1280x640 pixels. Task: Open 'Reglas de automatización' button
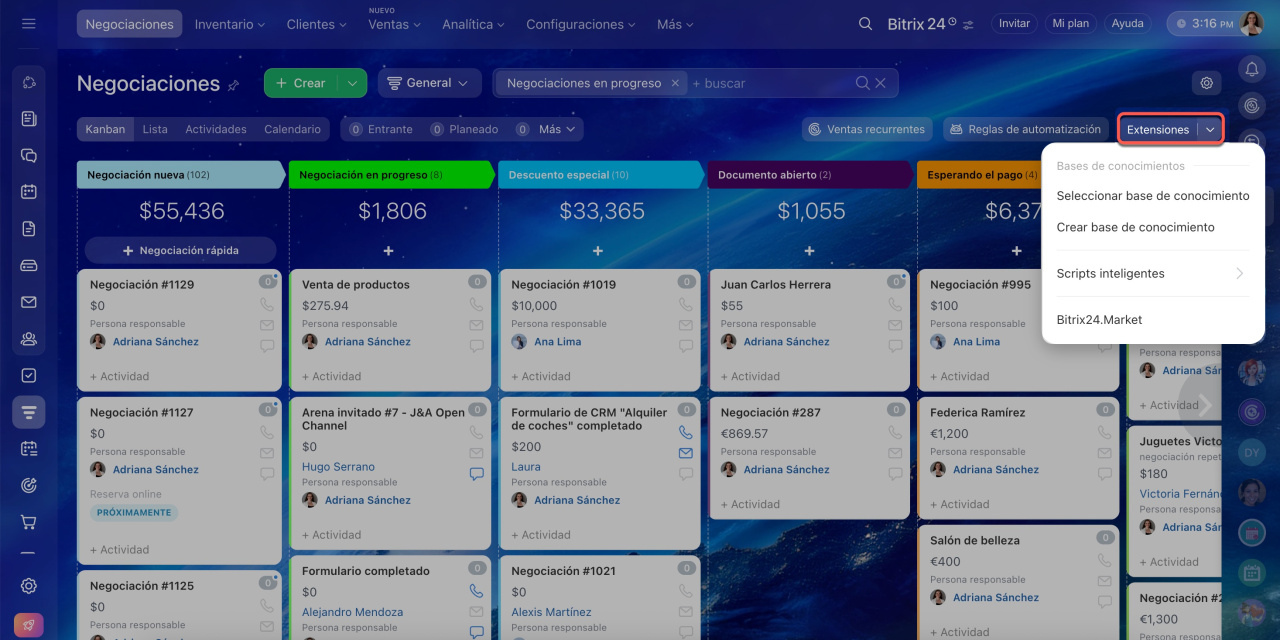(1027, 129)
